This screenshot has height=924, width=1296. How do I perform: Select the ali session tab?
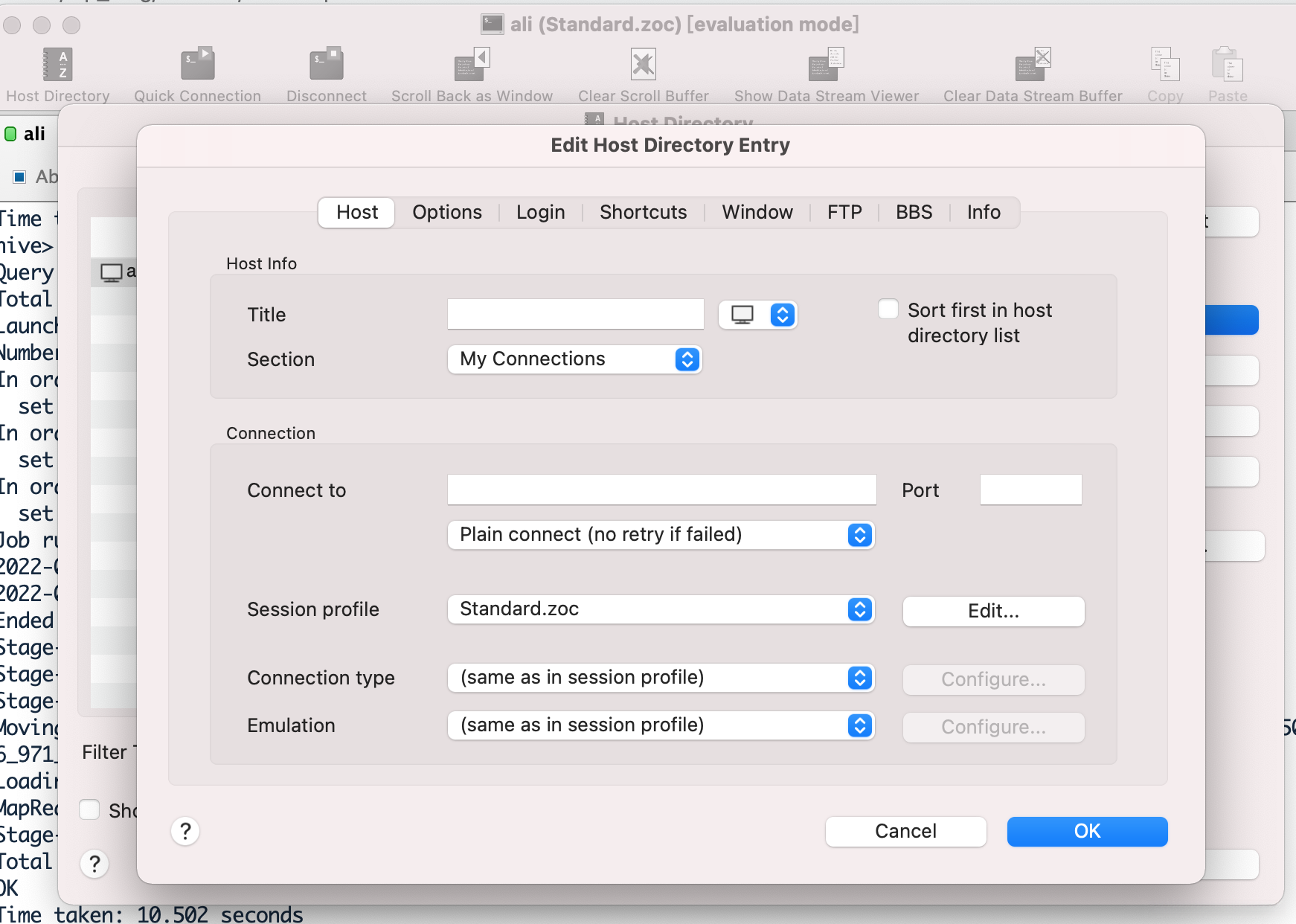click(26, 134)
